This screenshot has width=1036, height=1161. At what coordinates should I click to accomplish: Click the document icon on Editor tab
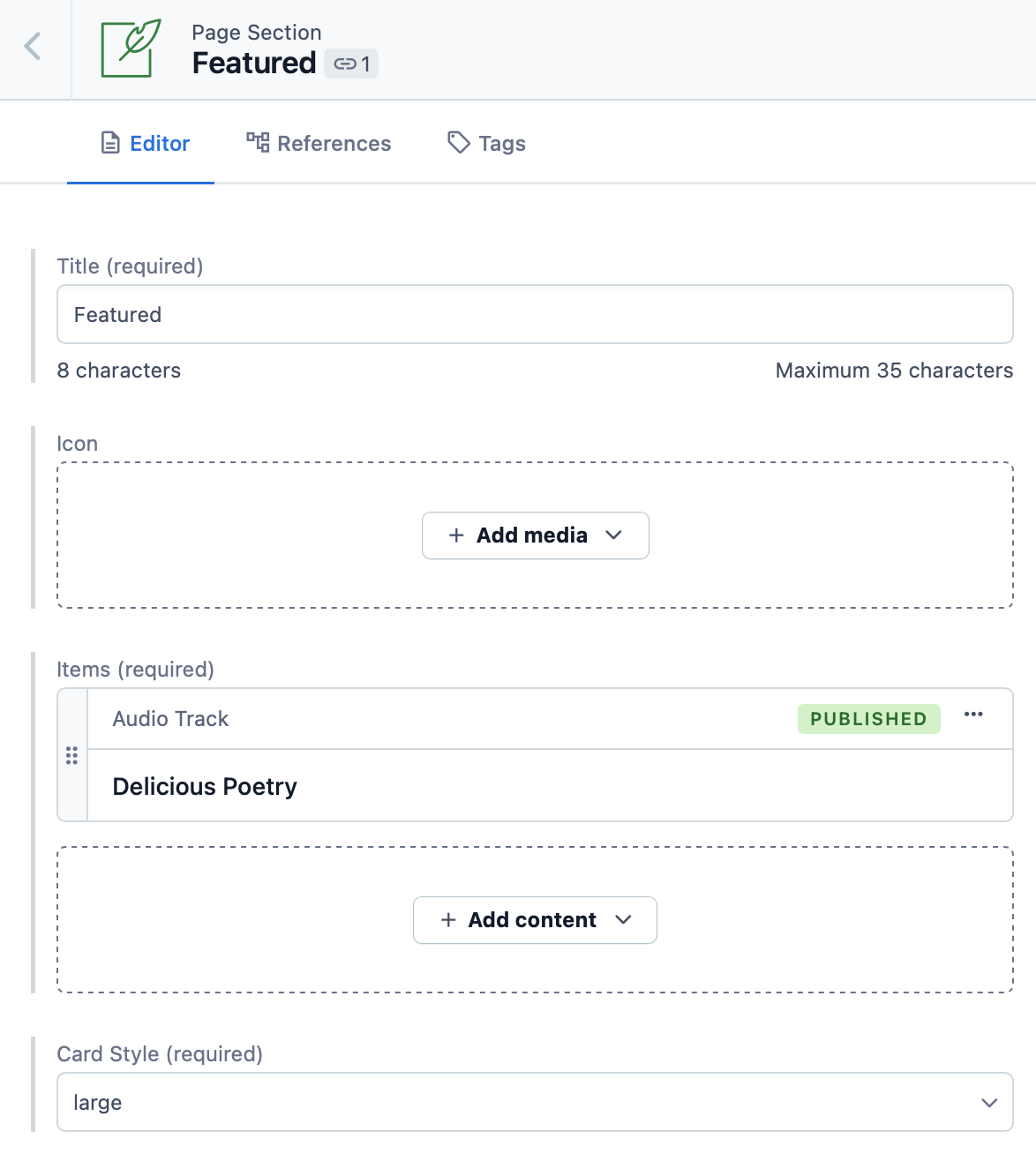coord(110,143)
